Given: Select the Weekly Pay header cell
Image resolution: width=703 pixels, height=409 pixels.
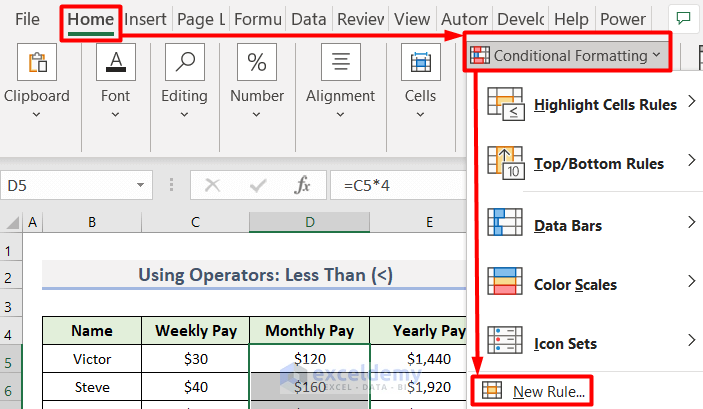Looking at the screenshot, I should 195,331.
